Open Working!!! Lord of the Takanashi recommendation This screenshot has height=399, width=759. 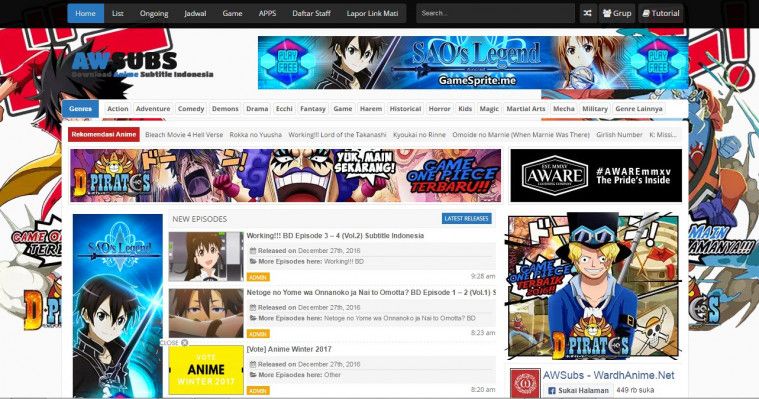pos(337,135)
